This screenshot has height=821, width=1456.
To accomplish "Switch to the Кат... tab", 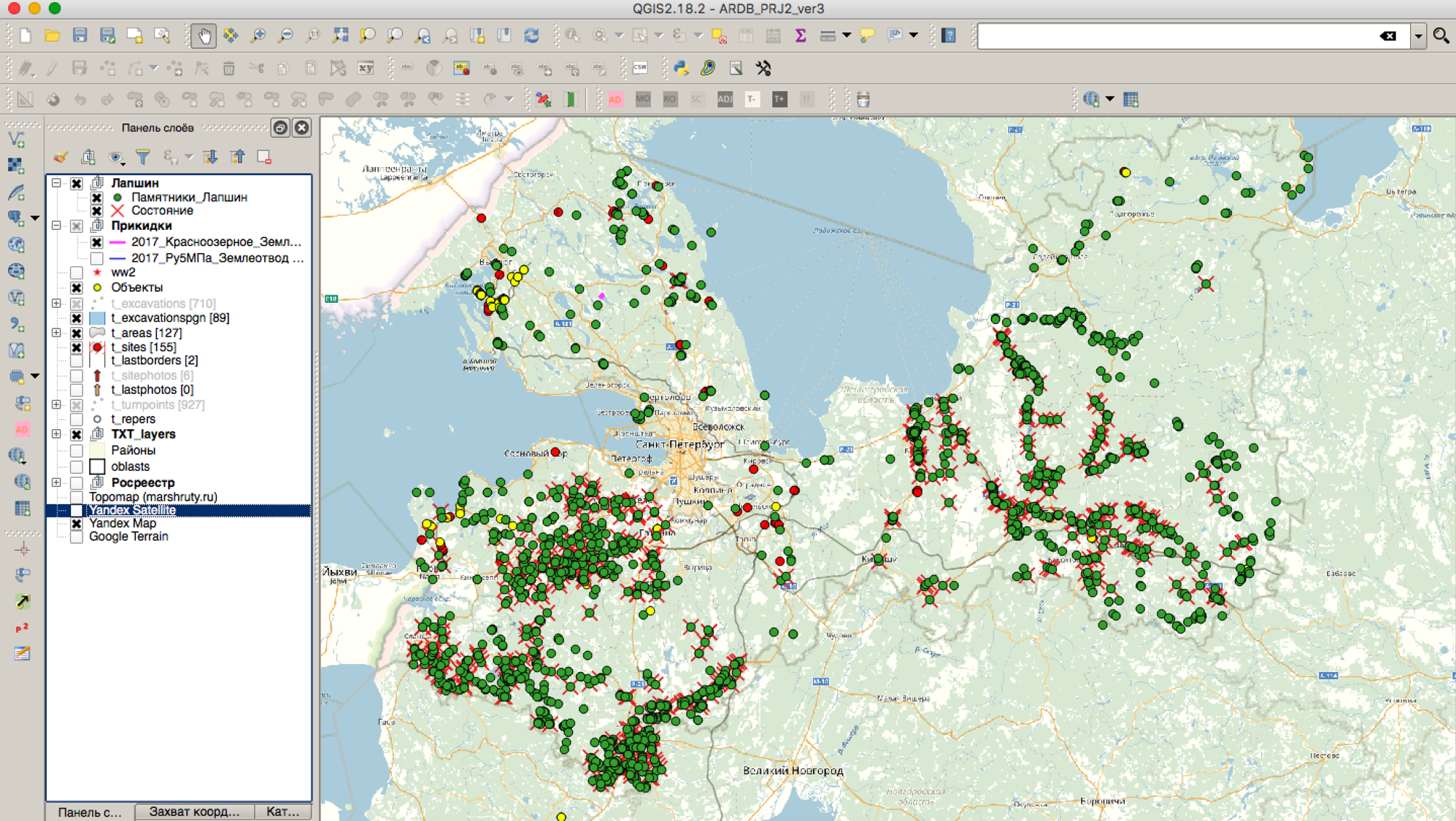I will [x=282, y=812].
